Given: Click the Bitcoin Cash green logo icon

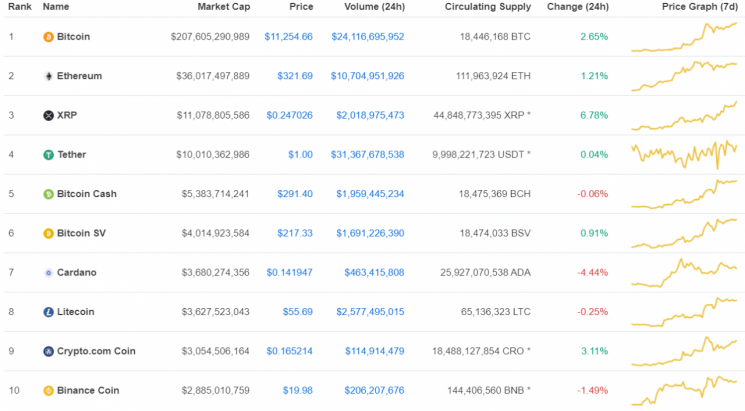Looking at the screenshot, I should [x=48, y=194].
